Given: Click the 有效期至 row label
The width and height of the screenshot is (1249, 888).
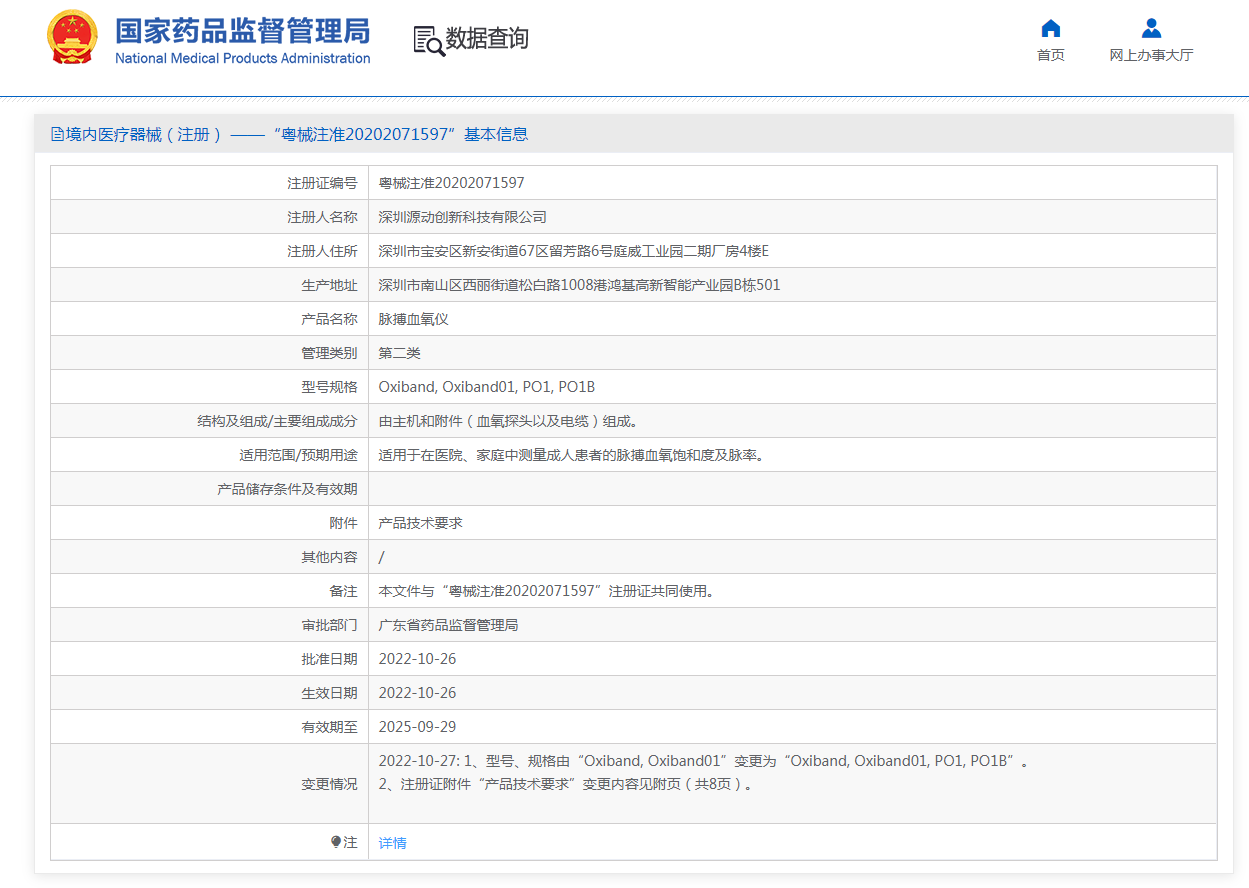Looking at the screenshot, I should coord(329,727).
